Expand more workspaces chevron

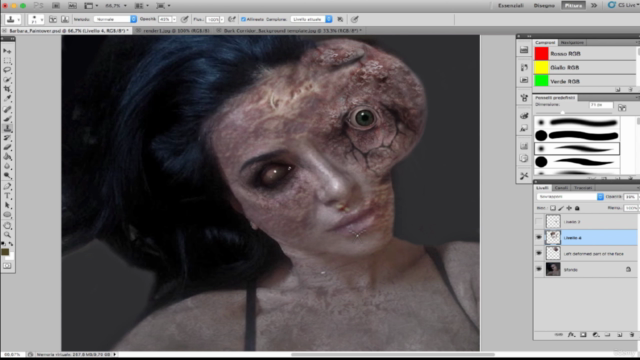(x=594, y=5)
